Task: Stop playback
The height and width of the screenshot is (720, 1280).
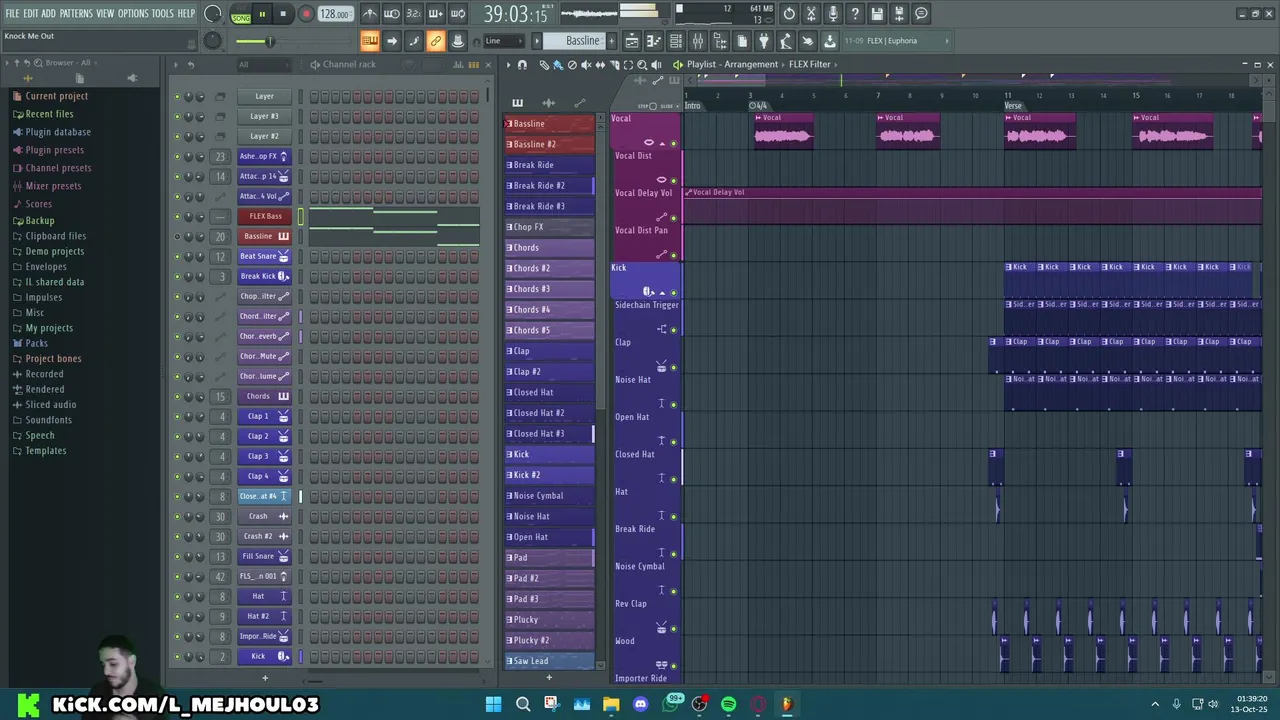Action: [283, 14]
